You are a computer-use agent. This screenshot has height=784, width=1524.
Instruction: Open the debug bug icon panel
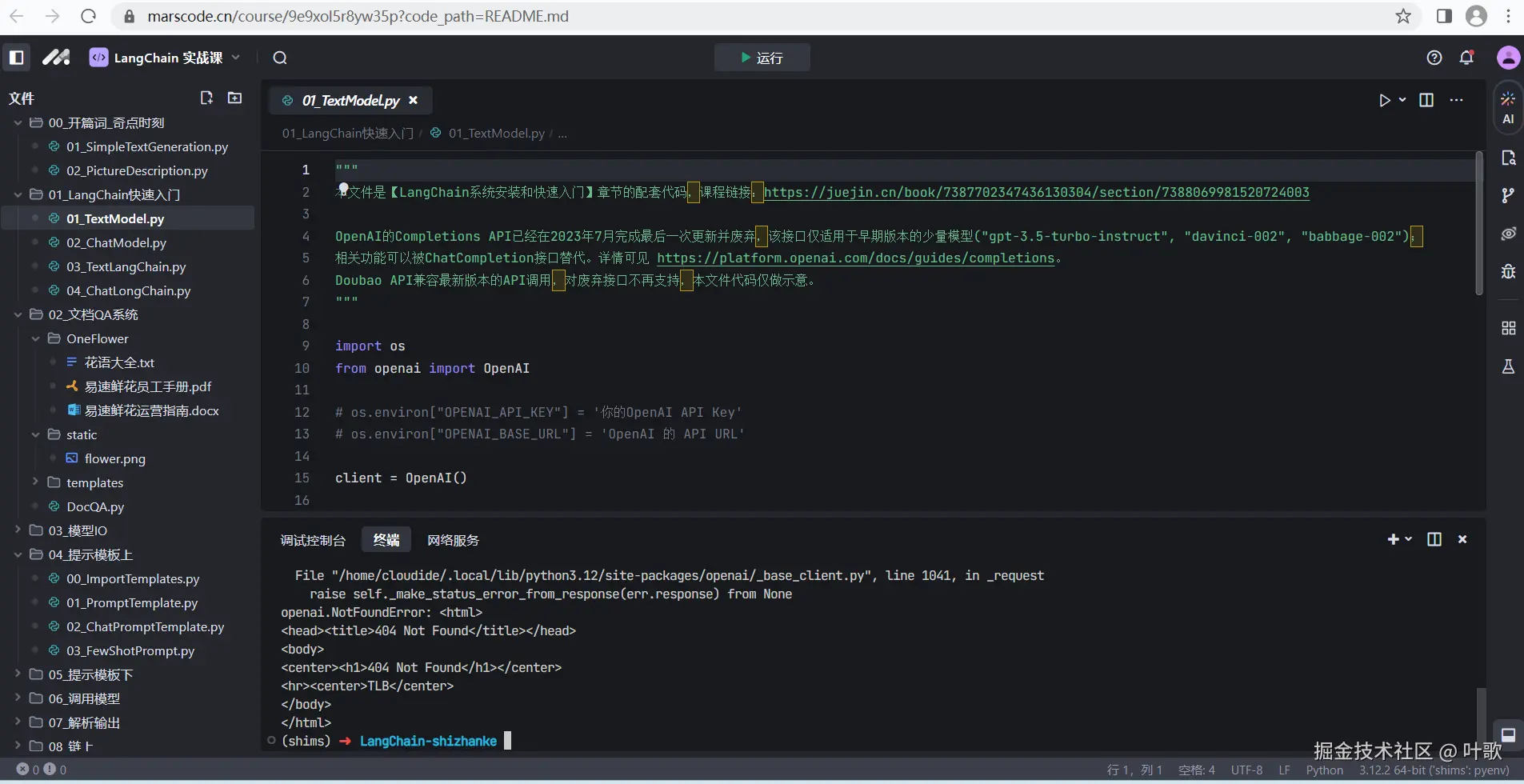point(1508,271)
